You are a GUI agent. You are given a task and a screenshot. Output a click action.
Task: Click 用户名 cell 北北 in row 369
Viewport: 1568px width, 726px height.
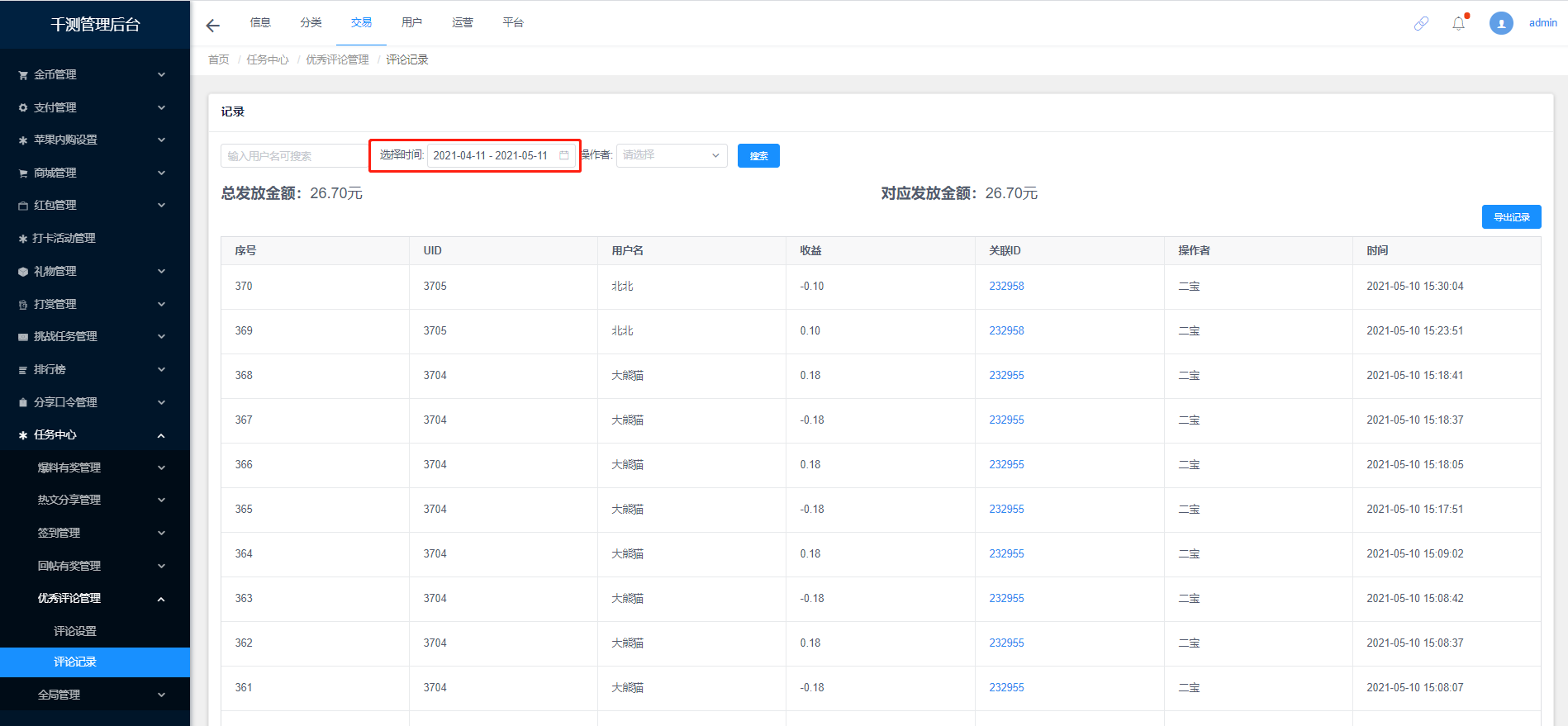tap(622, 330)
